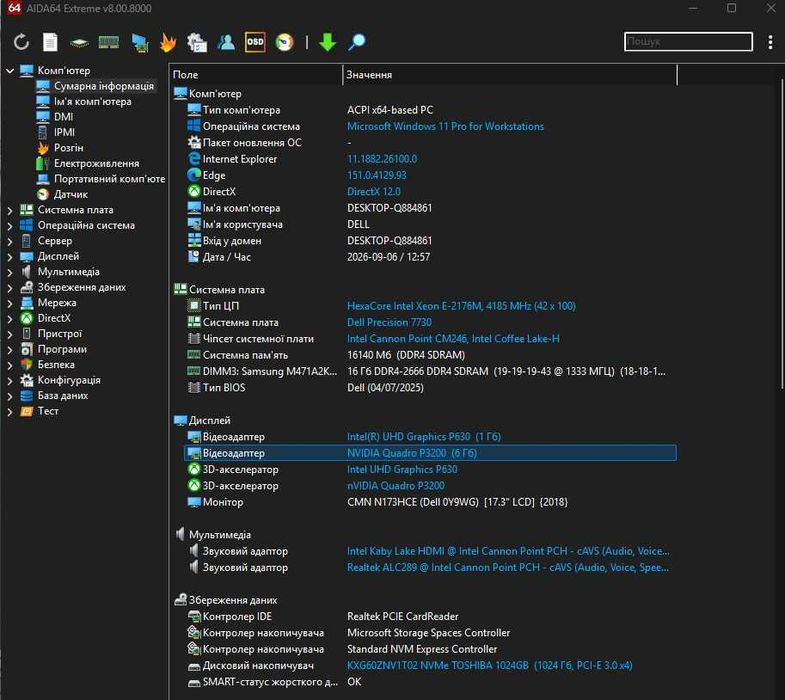Click the user/support toolbar icon
Viewport: 785px width, 700px height.
click(226, 42)
